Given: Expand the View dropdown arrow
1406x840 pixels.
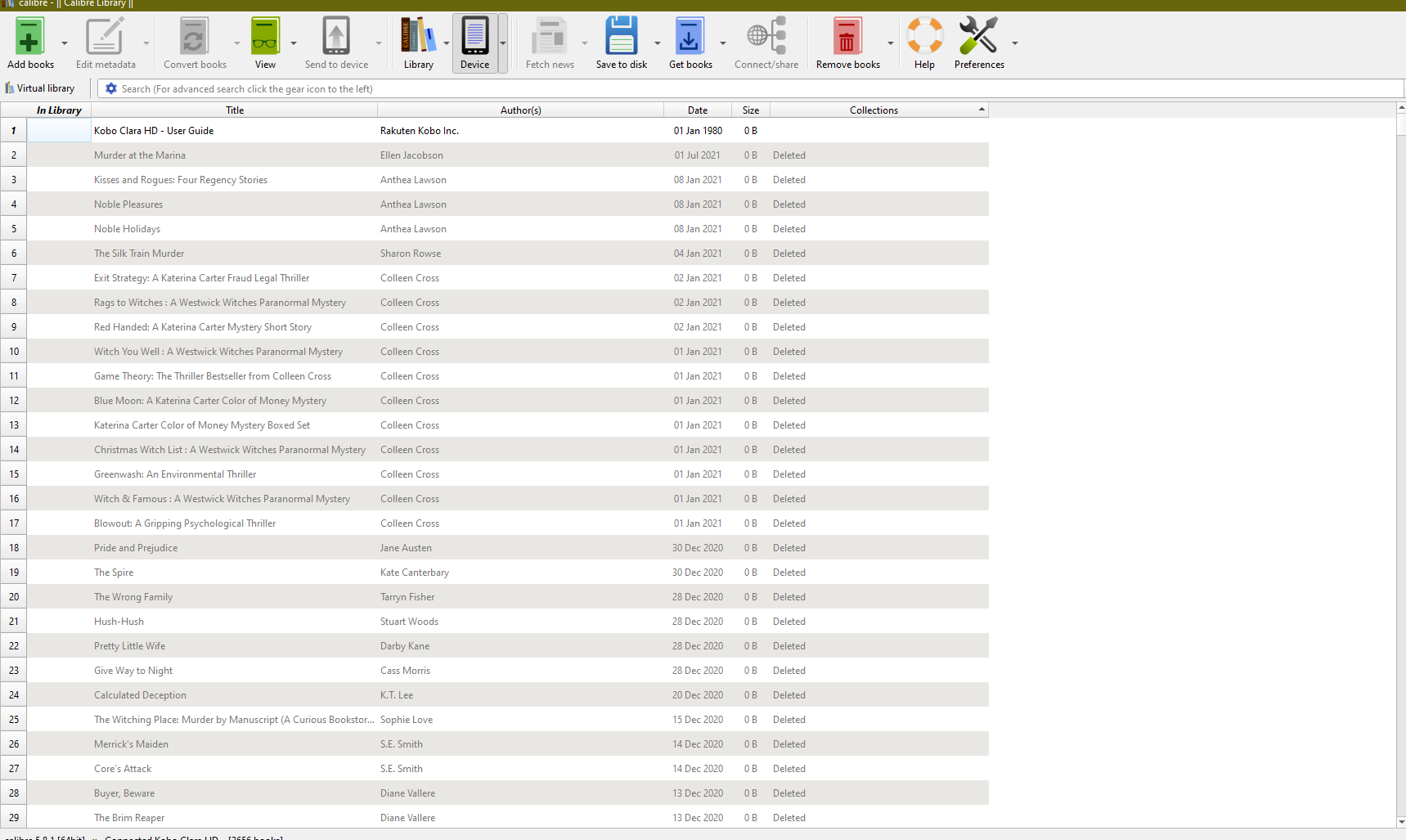Looking at the screenshot, I should tap(294, 43).
